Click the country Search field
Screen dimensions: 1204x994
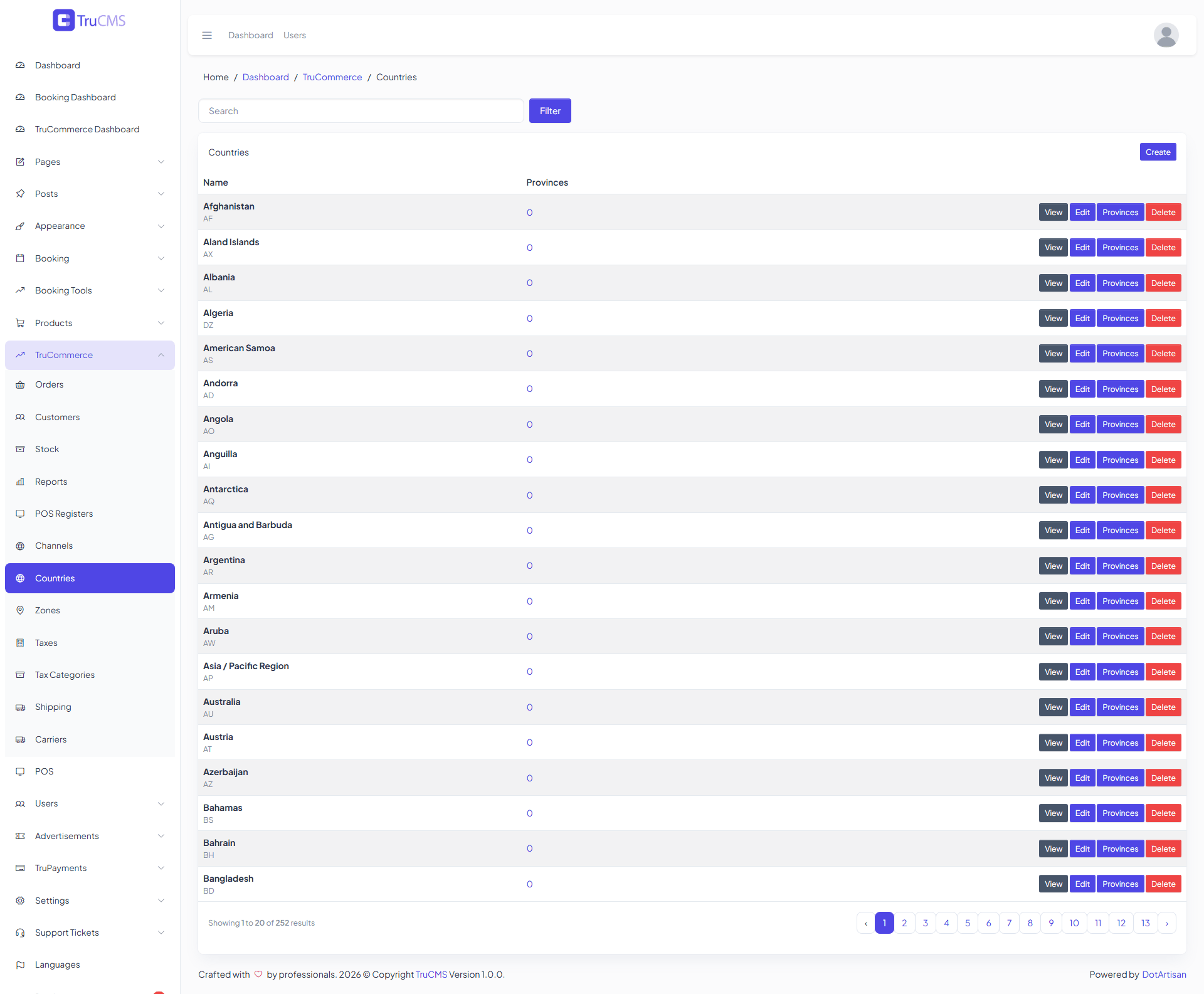pyautogui.click(x=361, y=111)
